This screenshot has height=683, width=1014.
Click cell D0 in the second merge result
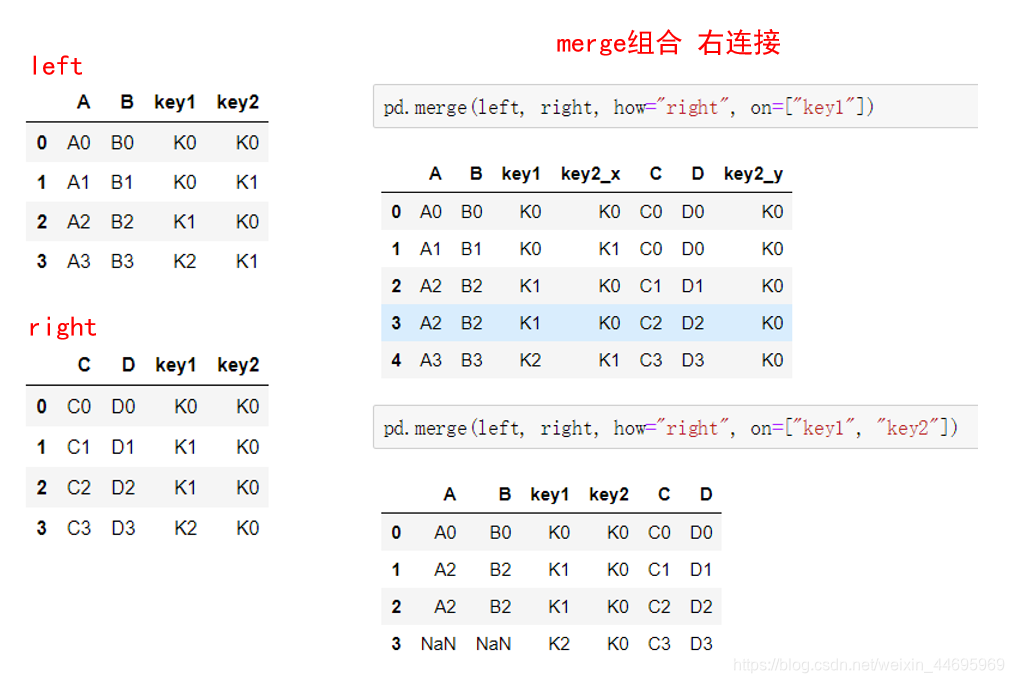click(701, 532)
